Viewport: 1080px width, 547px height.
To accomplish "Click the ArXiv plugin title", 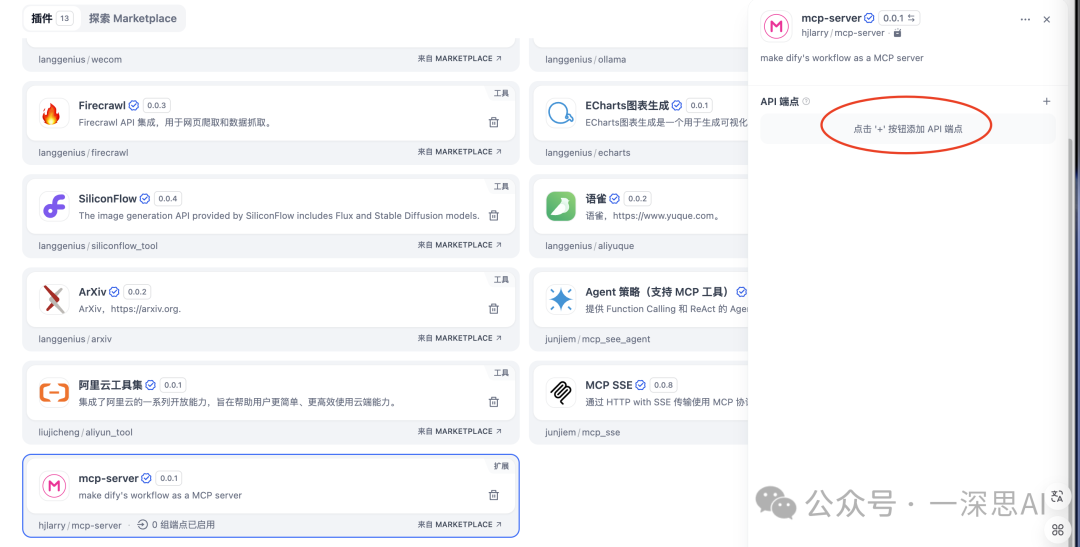I will pyautogui.click(x=92, y=292).
